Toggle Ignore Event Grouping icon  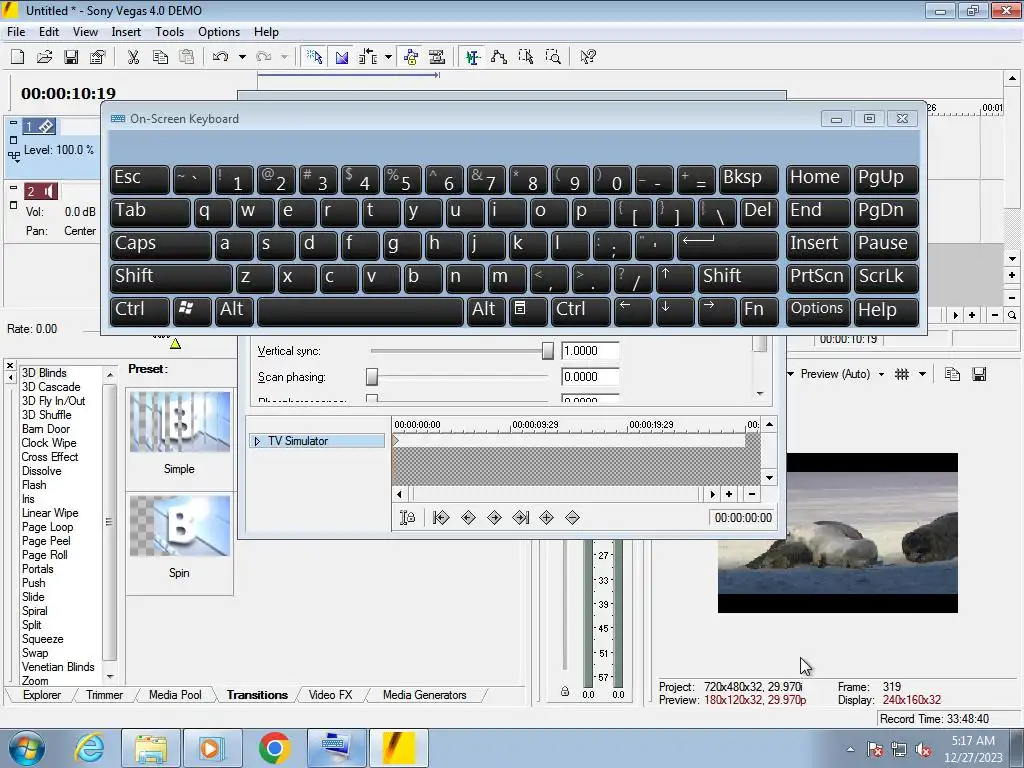click(x=437, y=57)
